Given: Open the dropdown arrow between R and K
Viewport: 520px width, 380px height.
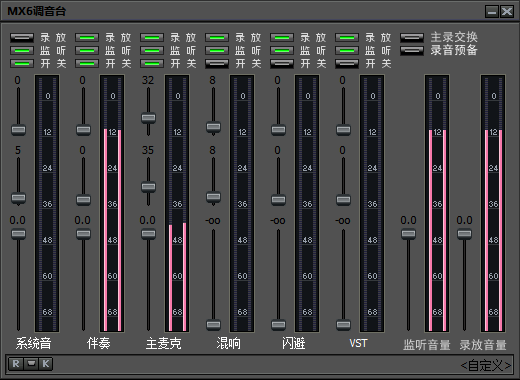Looking at the screenshot, I should click(x=31, y=364).
